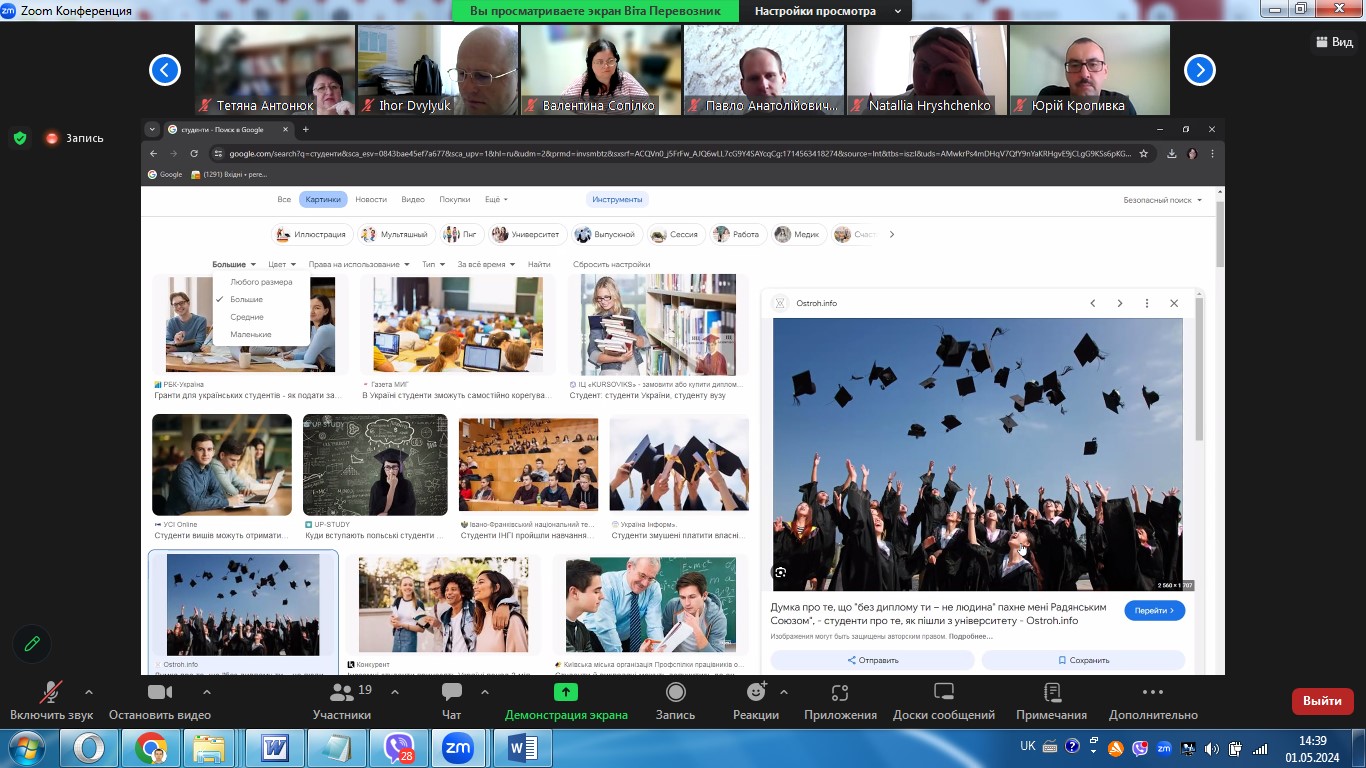Click the Запись record button in toolbar
The image size is (1366, 768).
pos(675,701)
